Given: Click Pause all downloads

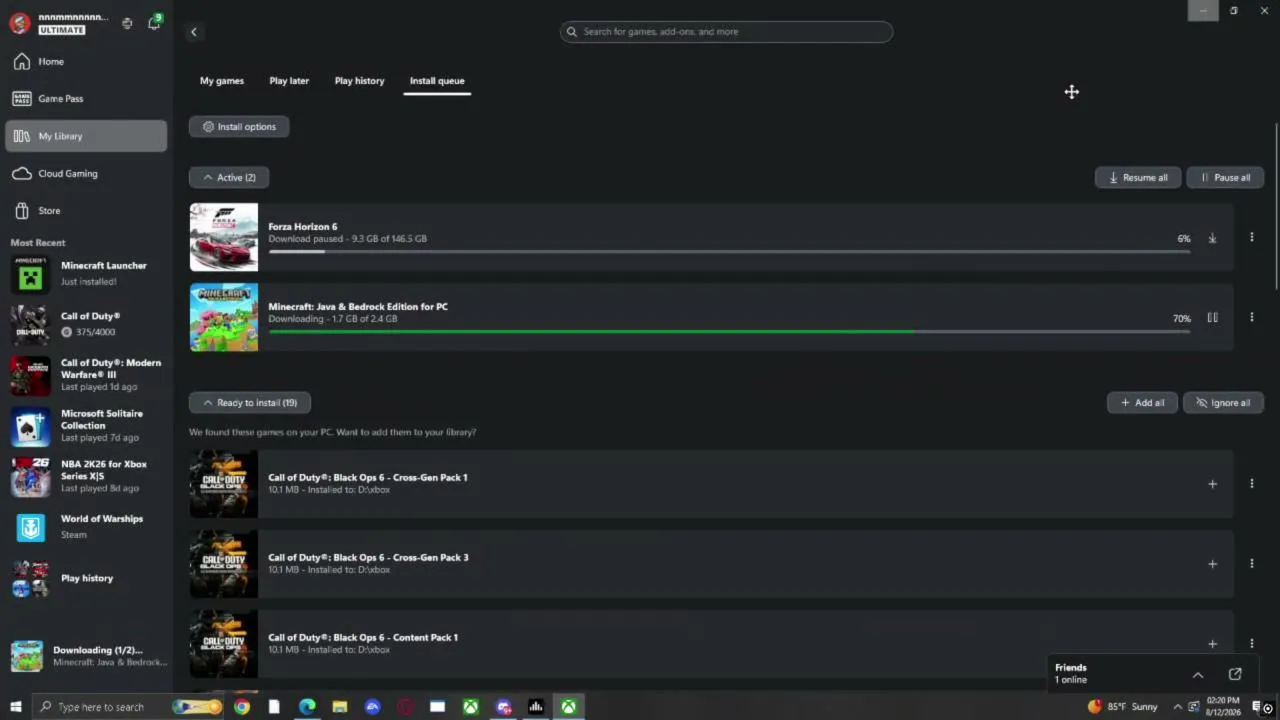Looking at the screenshot, I should click(x=1225, y=178).
